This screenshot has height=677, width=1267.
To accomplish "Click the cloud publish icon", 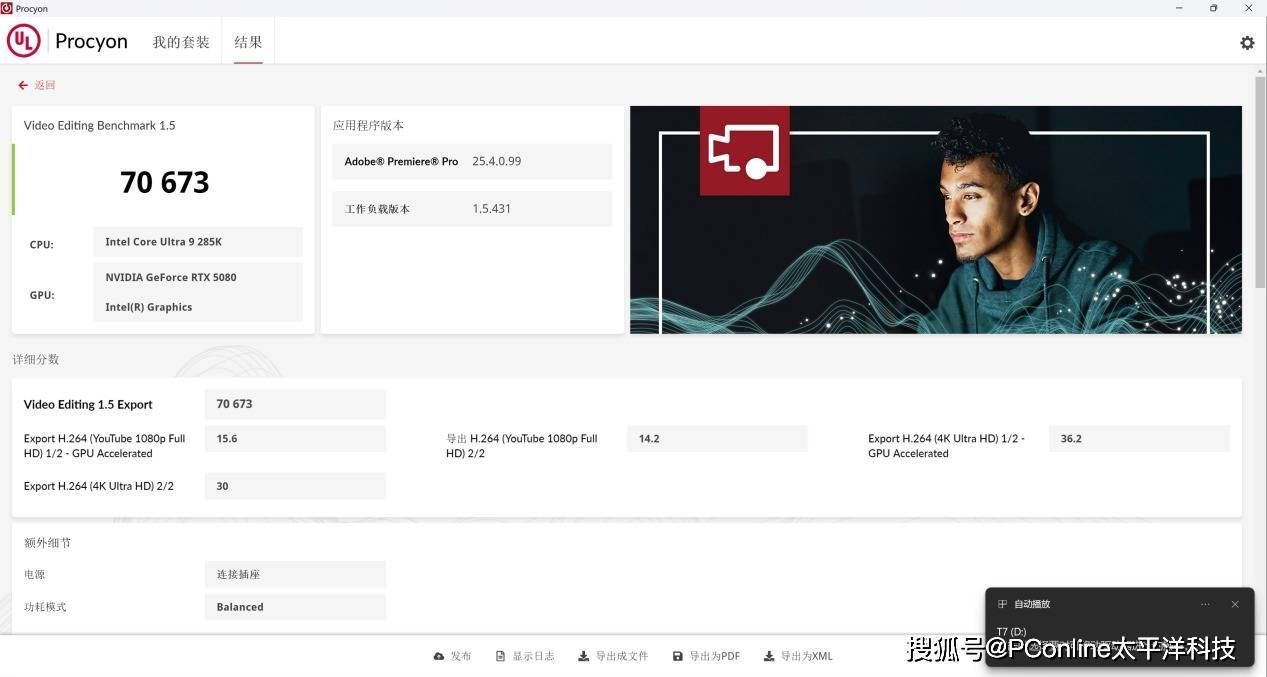I will (x=438, y=656).
